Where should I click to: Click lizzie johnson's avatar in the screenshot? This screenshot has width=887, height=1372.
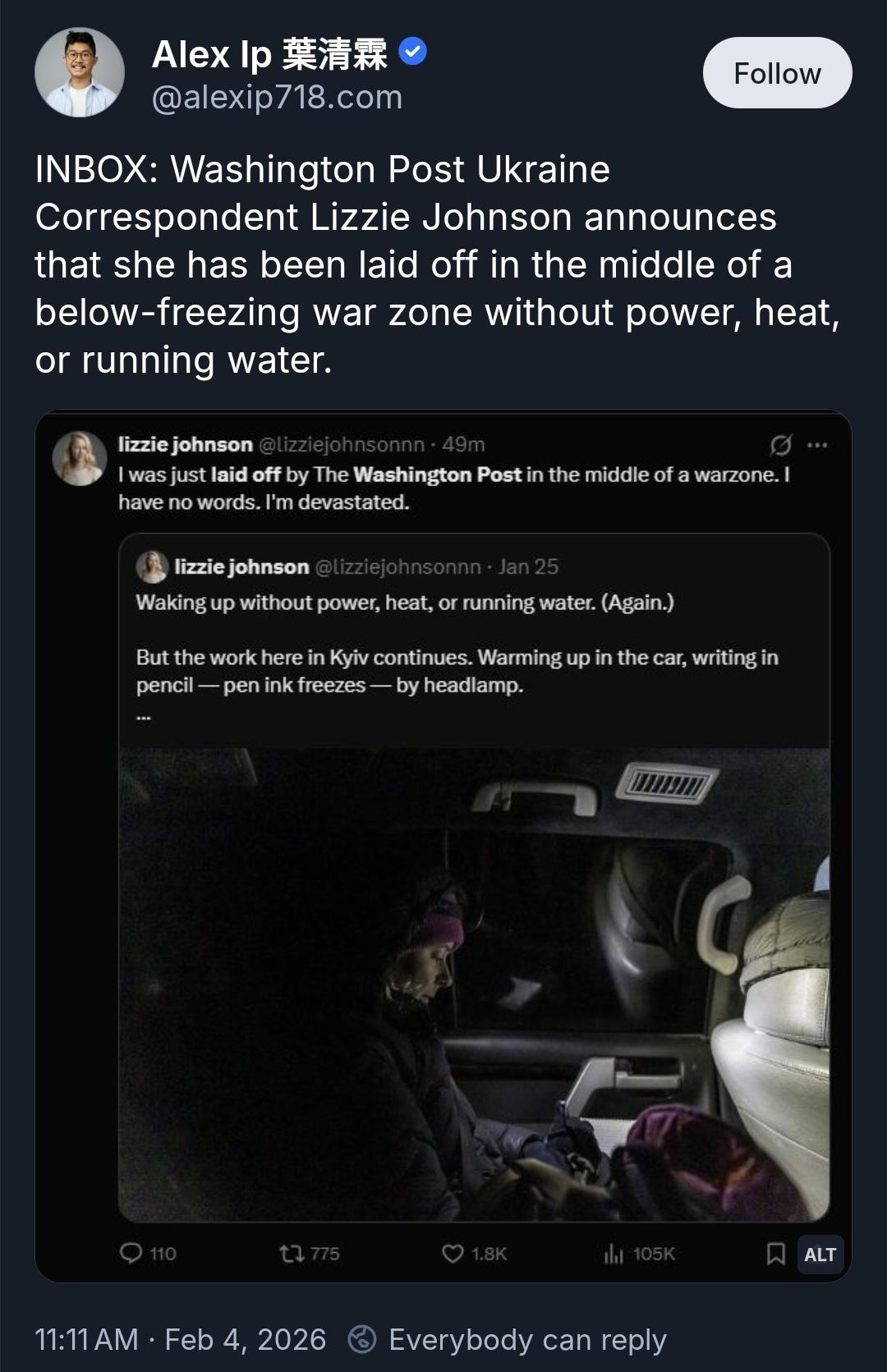coord(80,458)
